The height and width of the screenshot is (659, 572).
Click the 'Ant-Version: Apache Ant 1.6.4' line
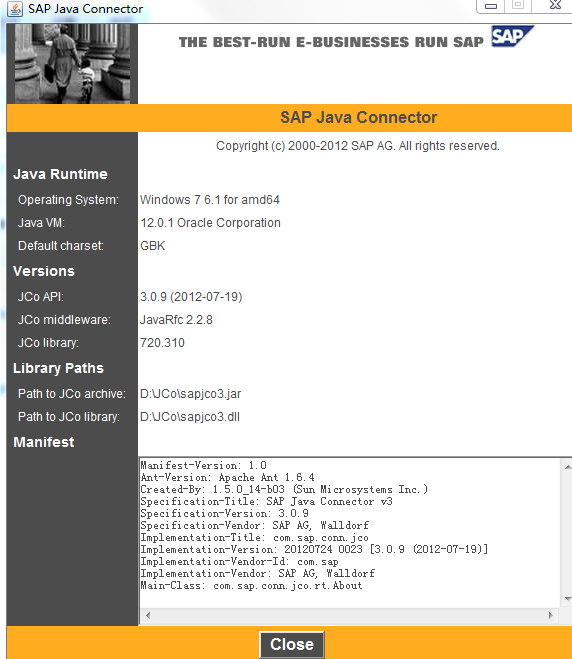coord(227,477)
